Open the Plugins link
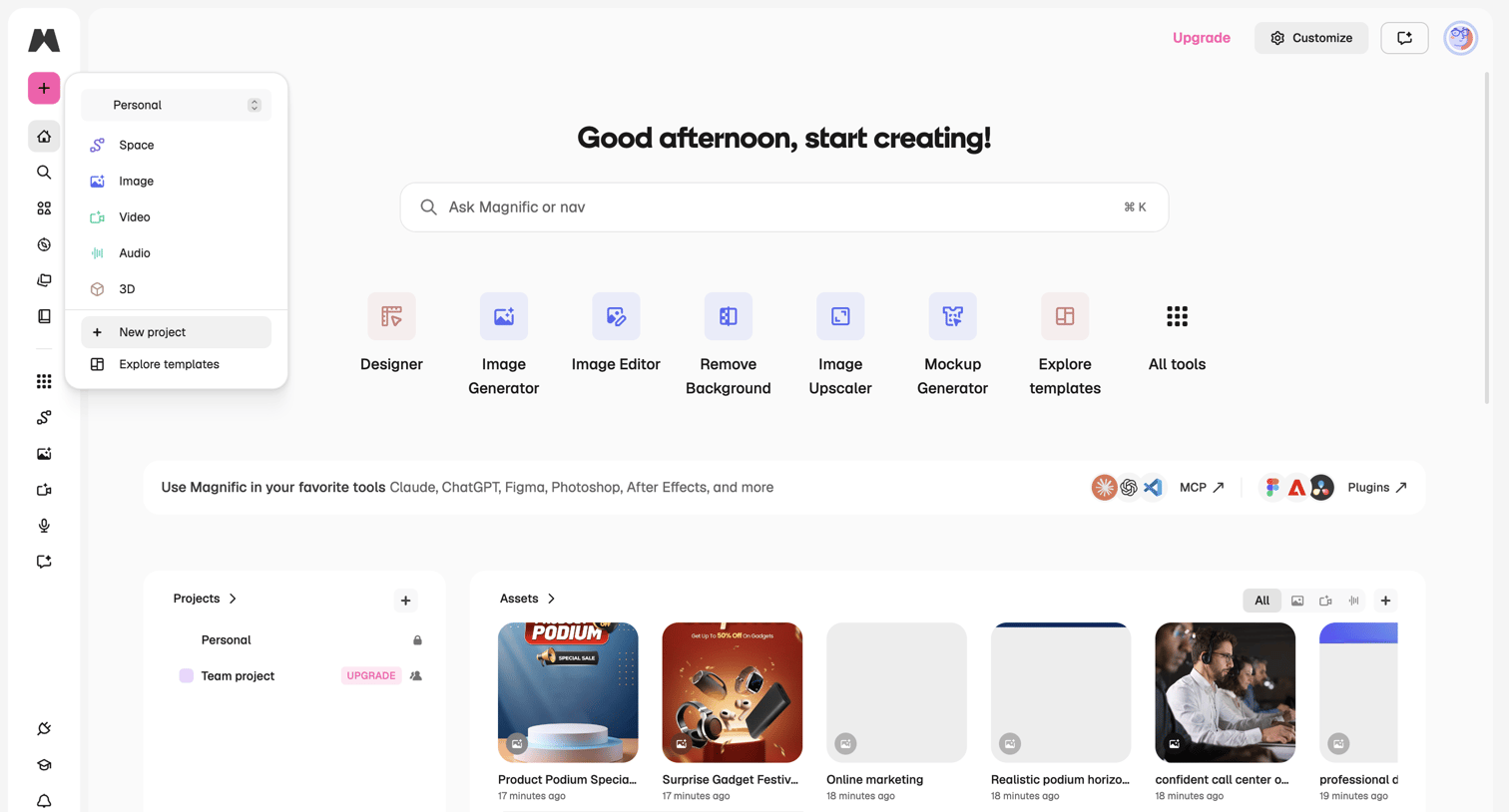 1377,488
